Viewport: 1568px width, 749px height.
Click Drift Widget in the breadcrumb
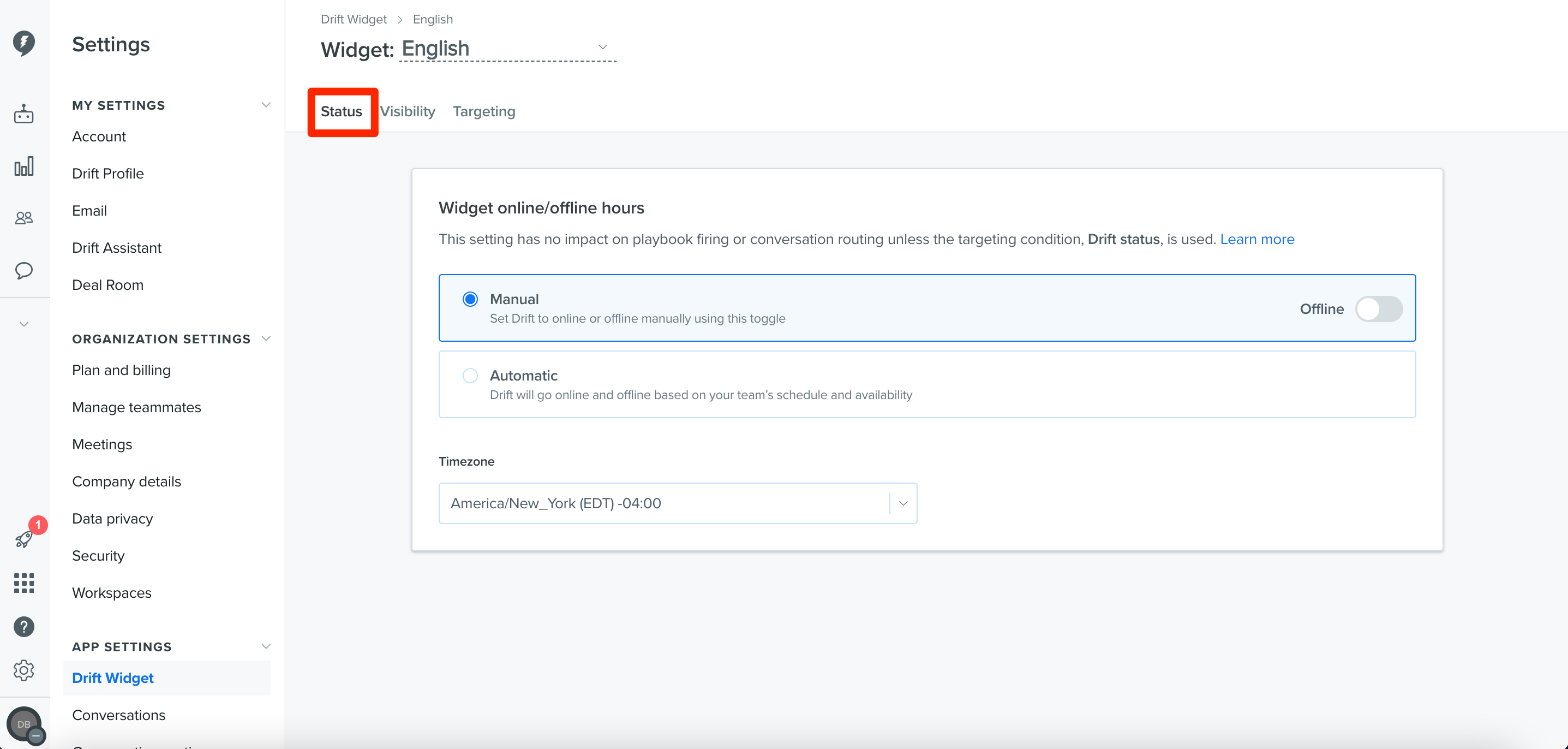(354, 20)
